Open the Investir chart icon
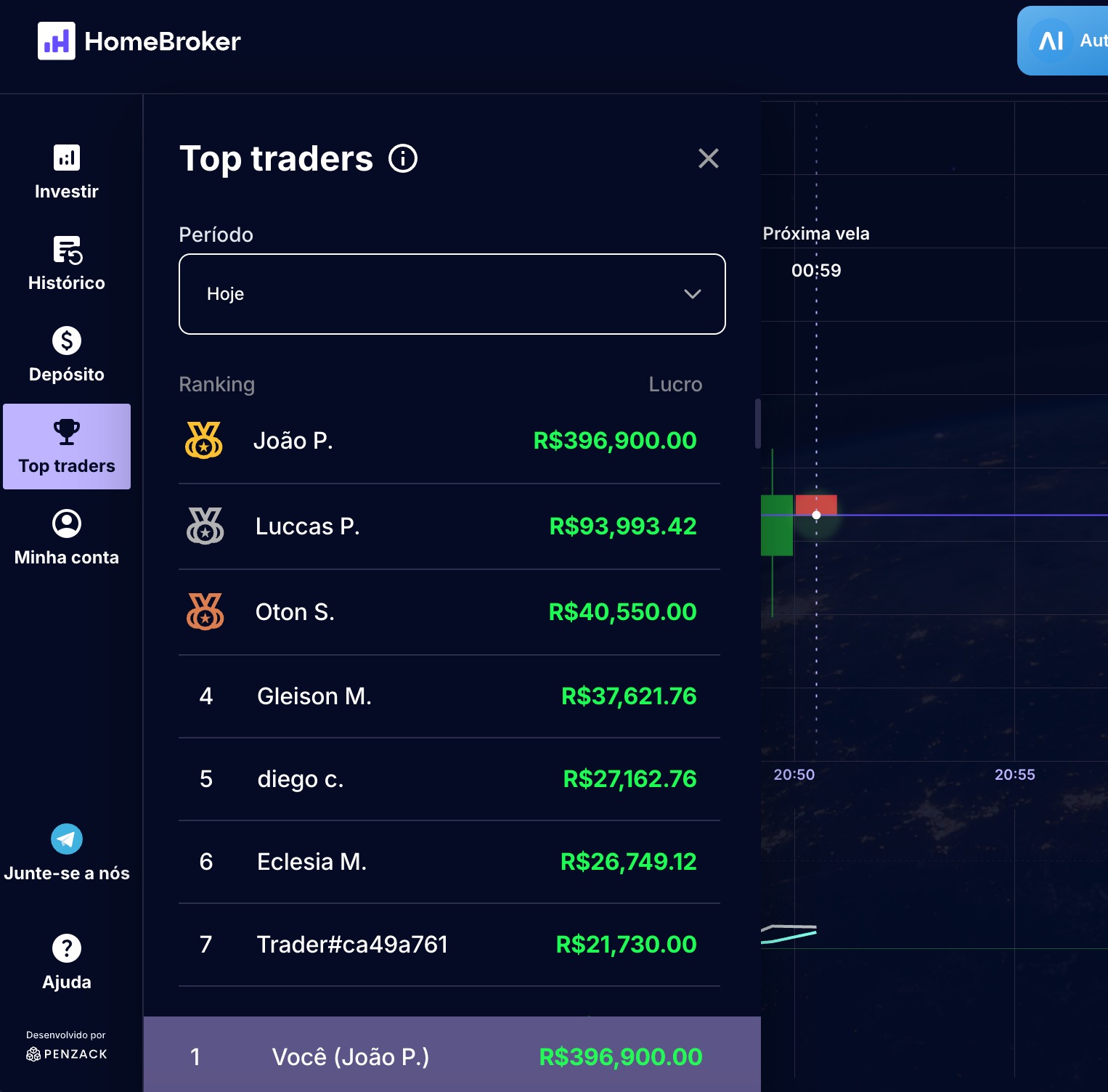This screenshot has height=1092, width=1108. click(67, 158)
